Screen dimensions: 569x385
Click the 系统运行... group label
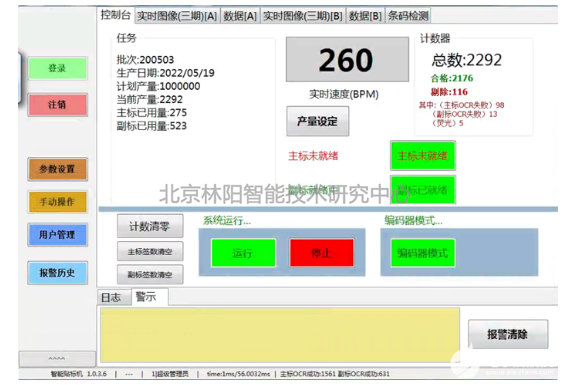pos(227,220)
